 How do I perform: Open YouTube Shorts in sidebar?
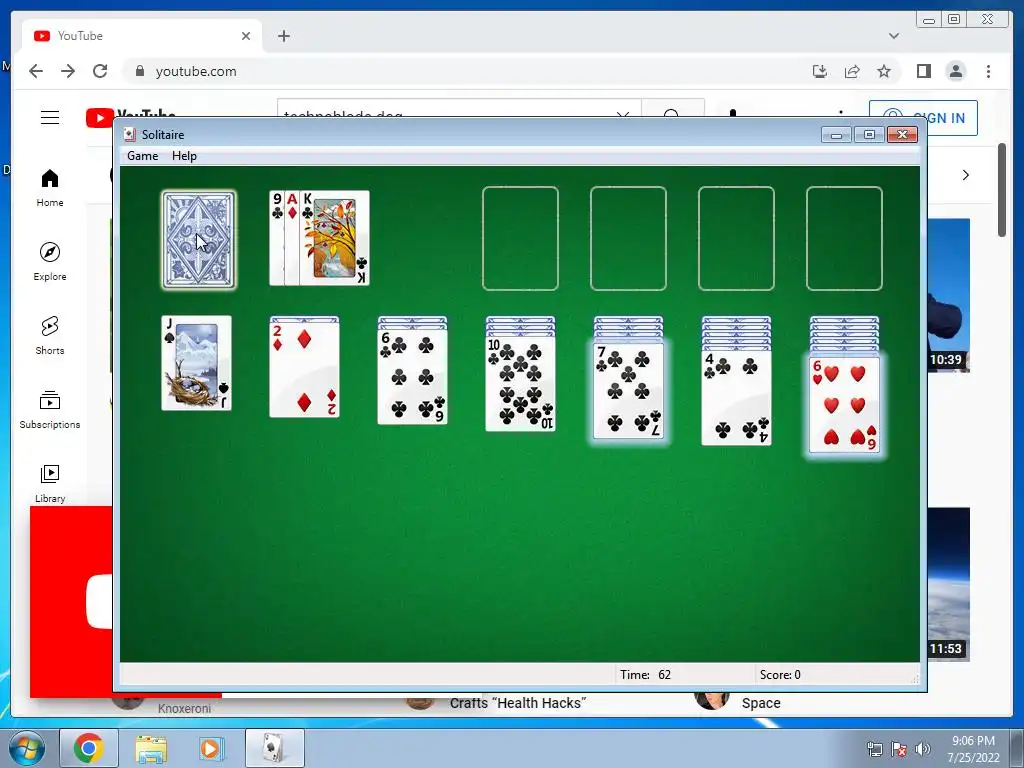click(50, 336)
